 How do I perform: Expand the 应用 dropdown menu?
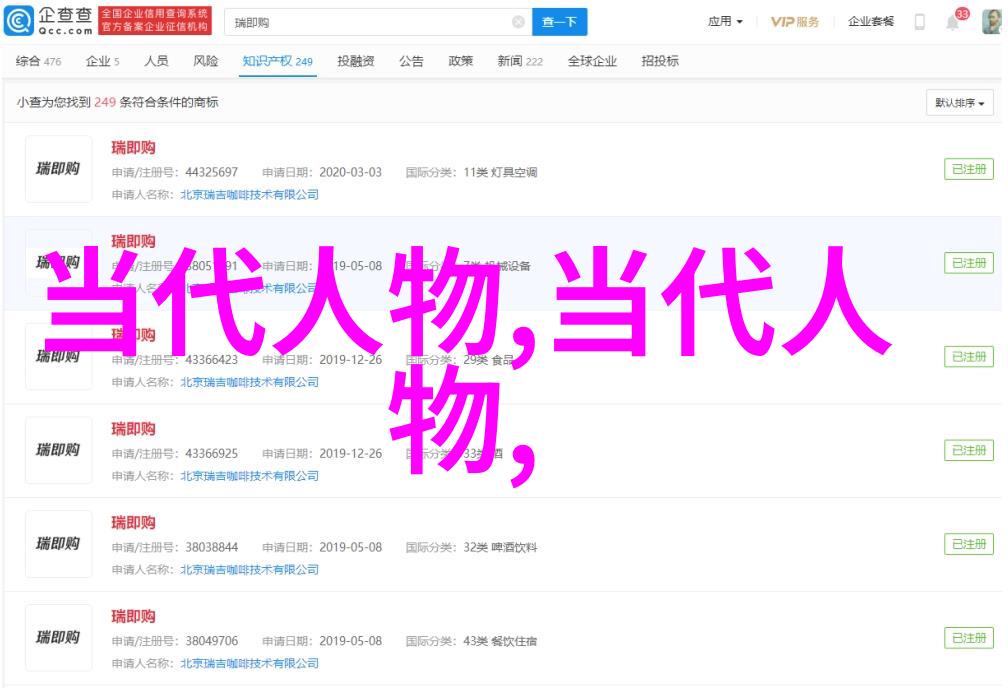coord(725,22)
